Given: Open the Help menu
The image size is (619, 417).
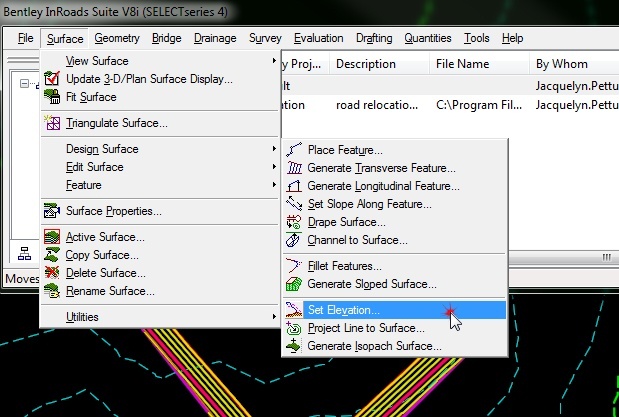Looking at the screenshot, I should [x=513, y=38].
